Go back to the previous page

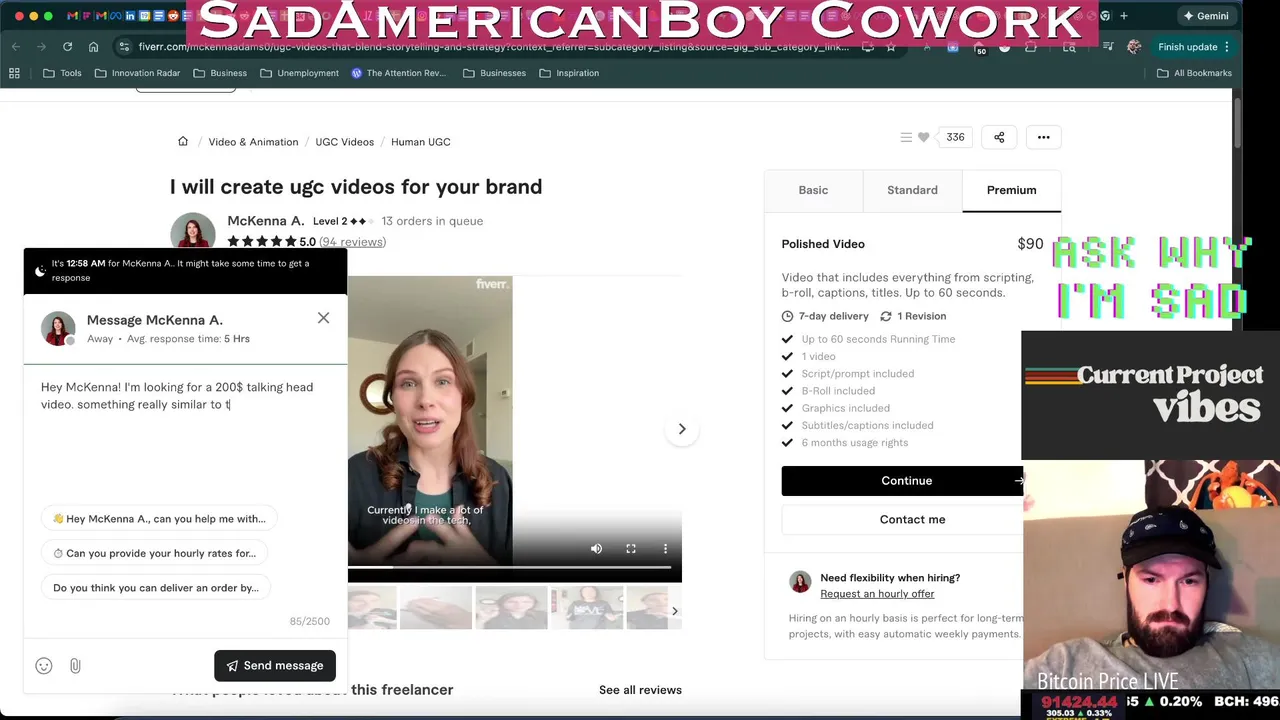point(16,47)
